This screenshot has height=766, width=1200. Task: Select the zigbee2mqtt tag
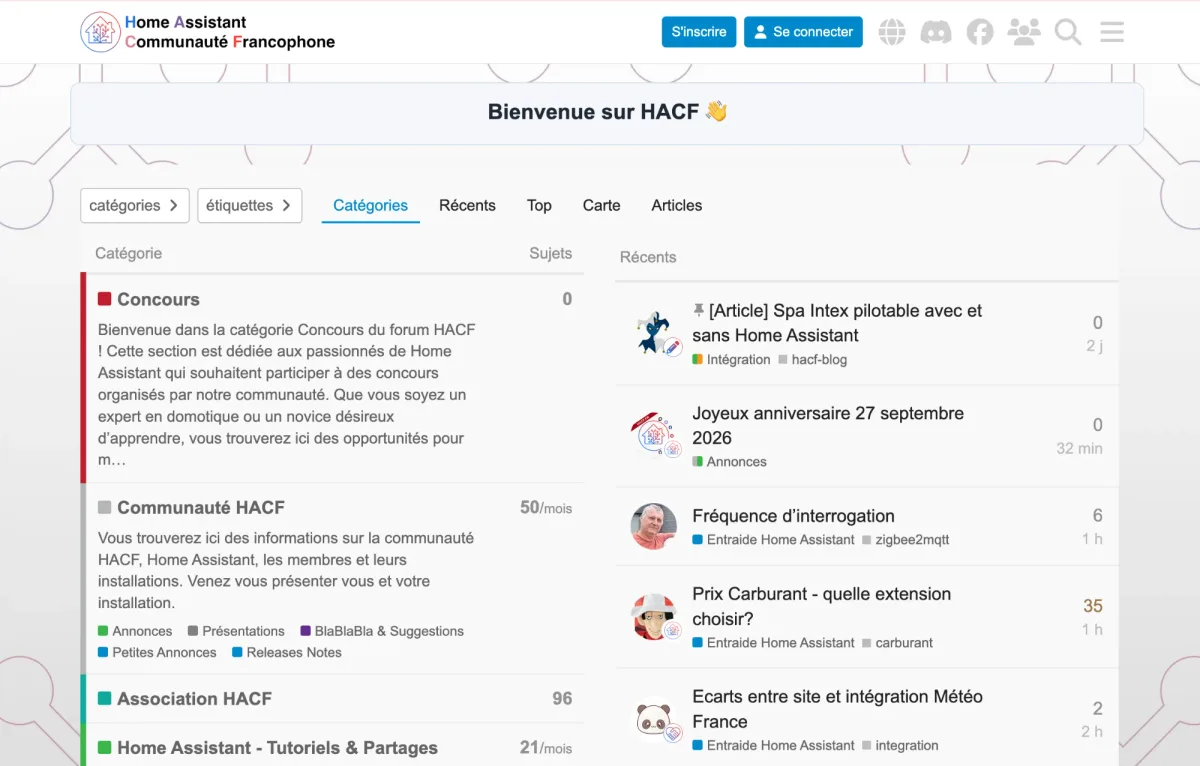click(x=912, y=539)
